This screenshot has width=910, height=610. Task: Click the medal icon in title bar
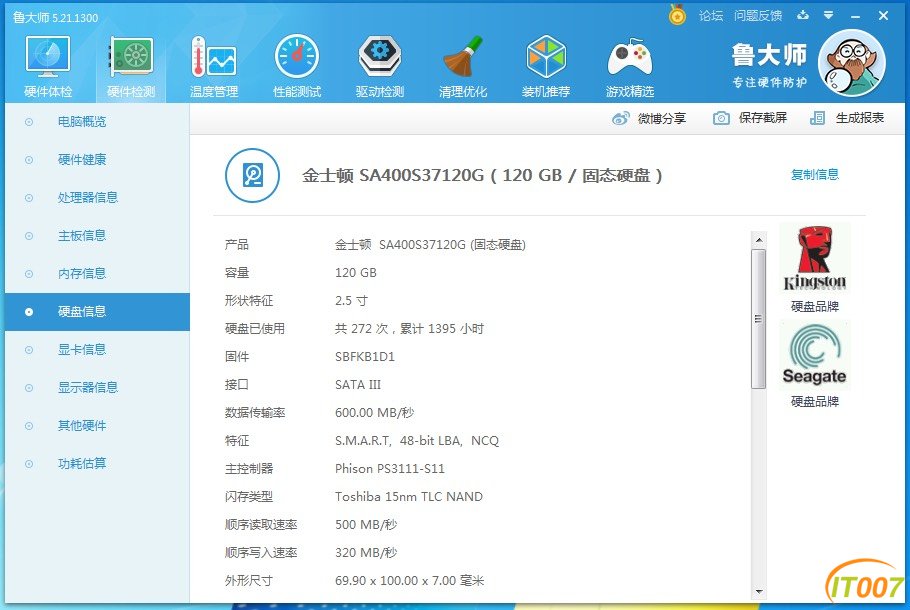click(x=677, y=15)
